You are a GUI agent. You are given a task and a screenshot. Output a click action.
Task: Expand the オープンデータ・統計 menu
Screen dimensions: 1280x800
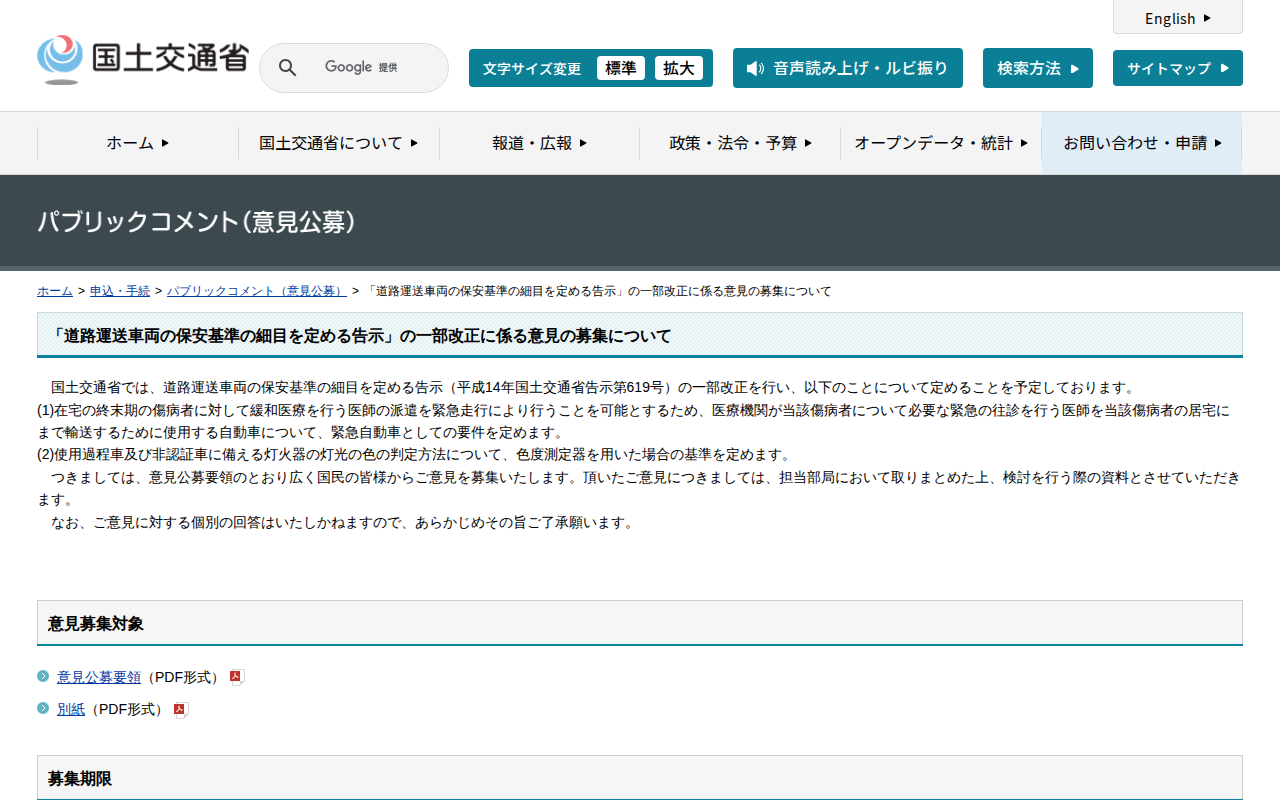[940, 143]
